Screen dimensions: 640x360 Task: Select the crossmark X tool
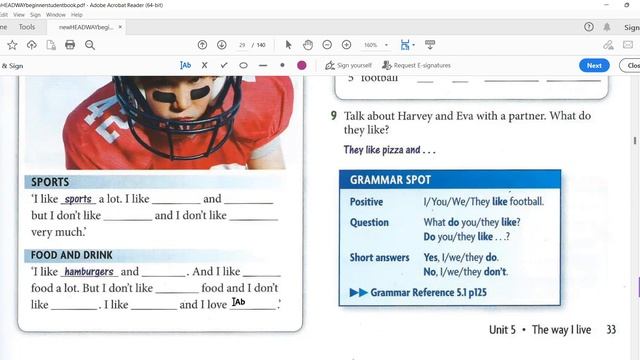coord(204,65)
